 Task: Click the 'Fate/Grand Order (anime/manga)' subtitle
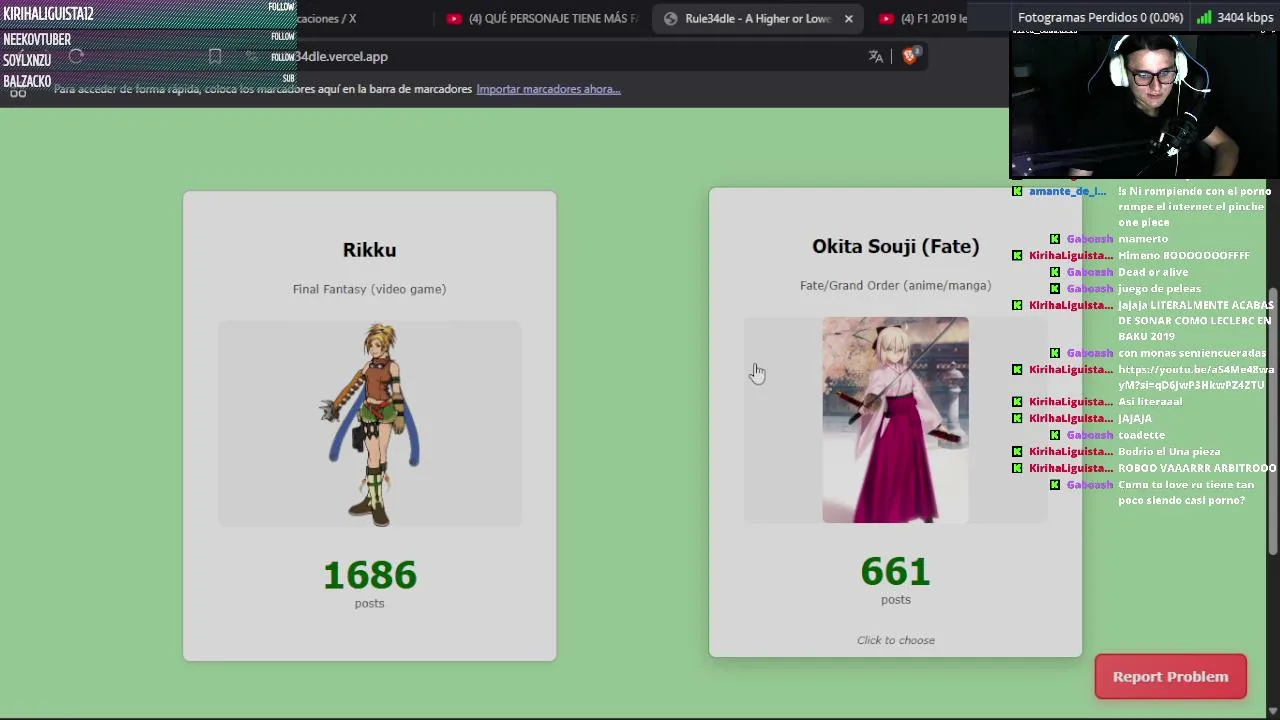coord(895,285)
